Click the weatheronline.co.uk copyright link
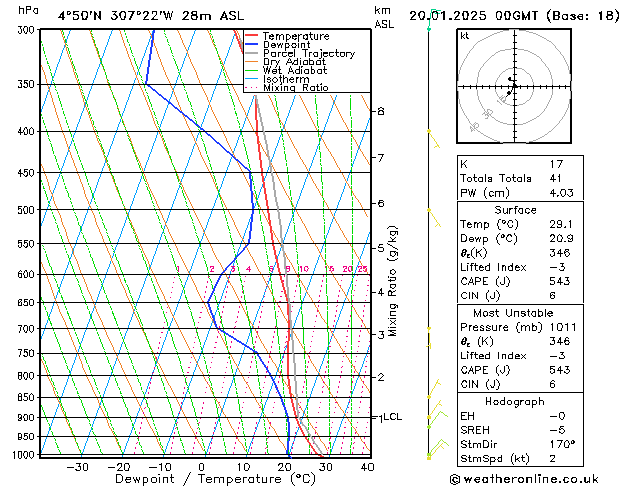Screen dimensions: 629x486 (x=524, y=479)
